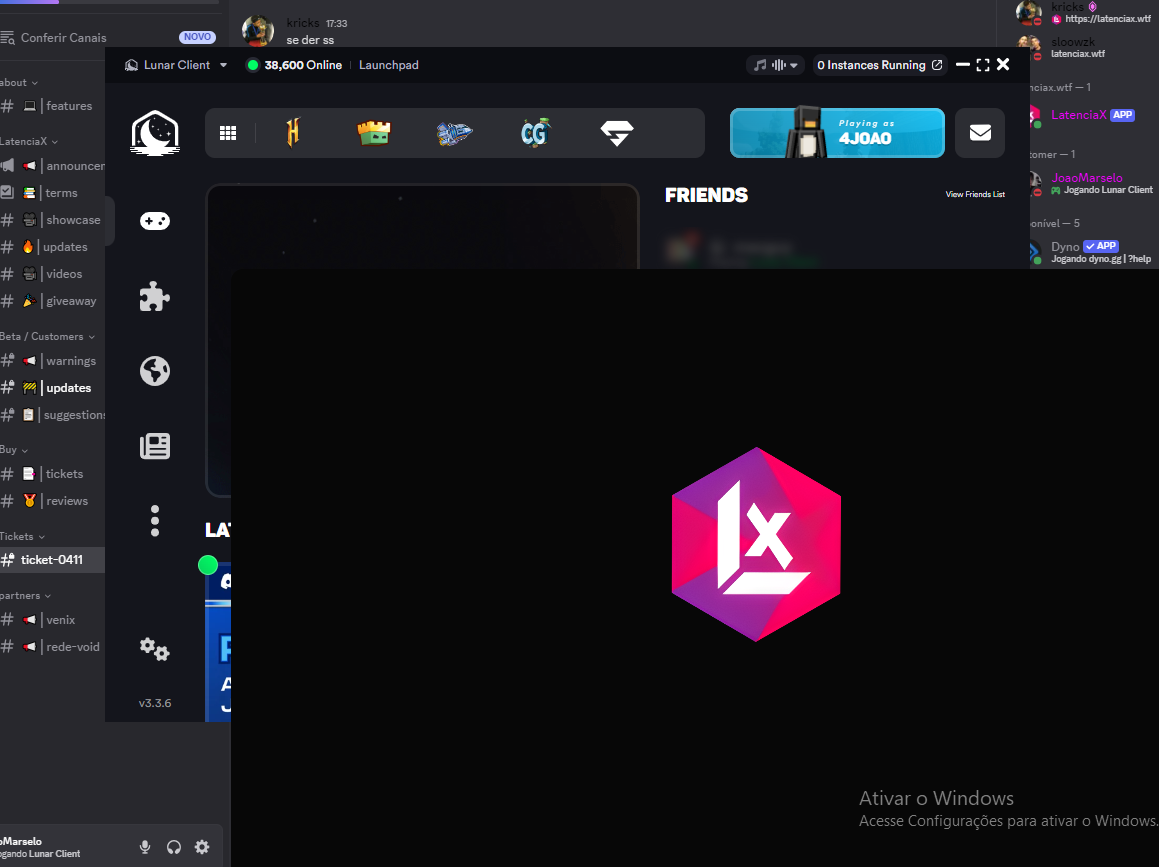Click the Lunar Client moon logo
This screenshot has width=1159, height=867.
pos(155,133)
